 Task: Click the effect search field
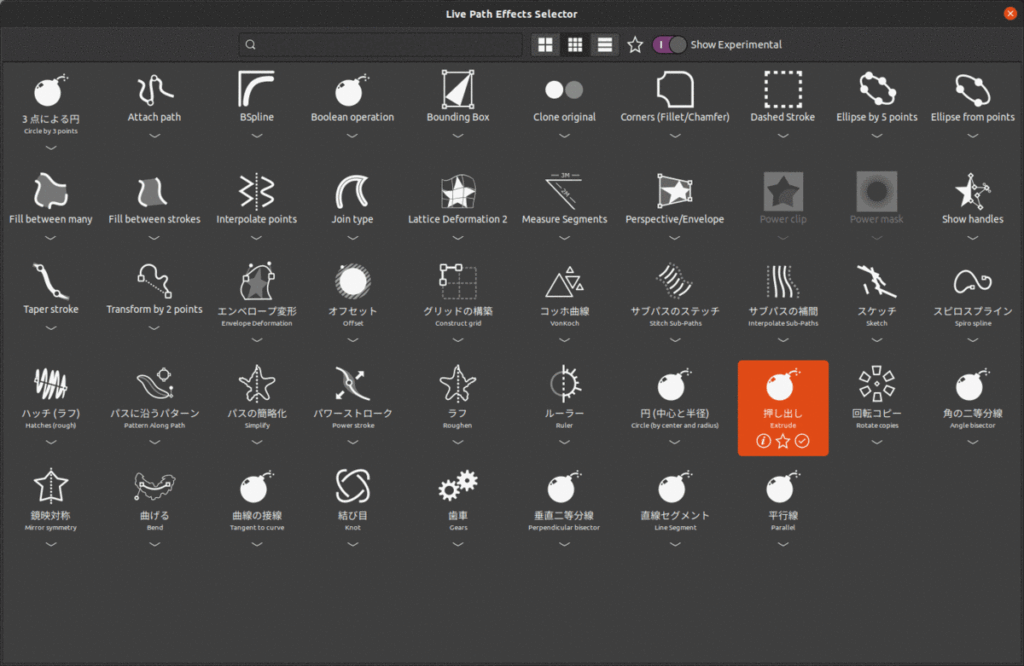381,44
